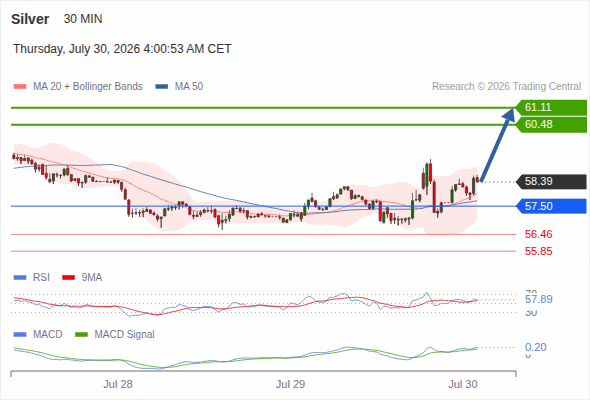The width and height of the screenshot is (590, 400).
Task: Click the RSI blue legend swatch
Action: [x=20, y=278]
